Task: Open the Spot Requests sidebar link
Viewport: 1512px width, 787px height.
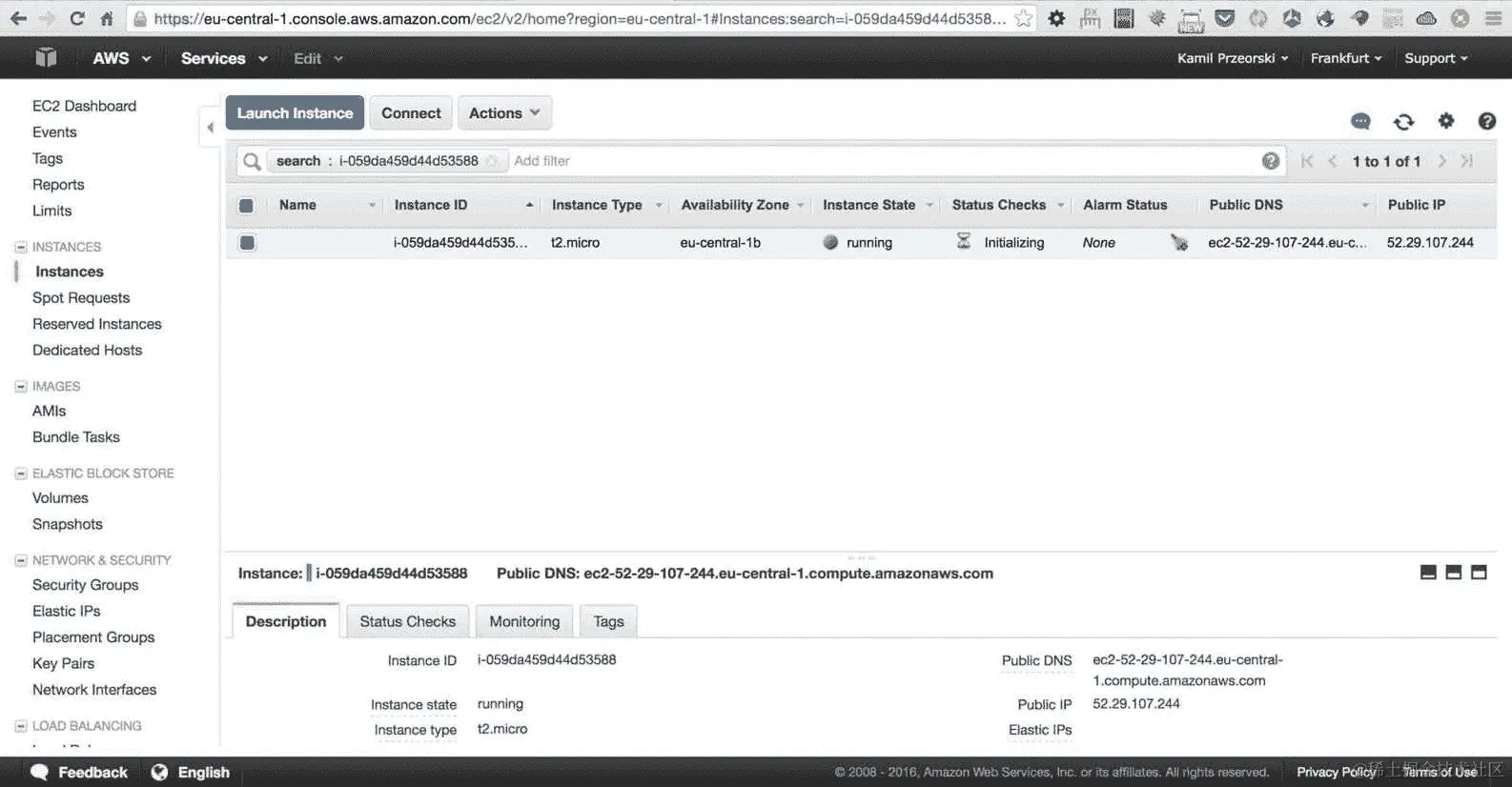Action: [x=81, y=298]
